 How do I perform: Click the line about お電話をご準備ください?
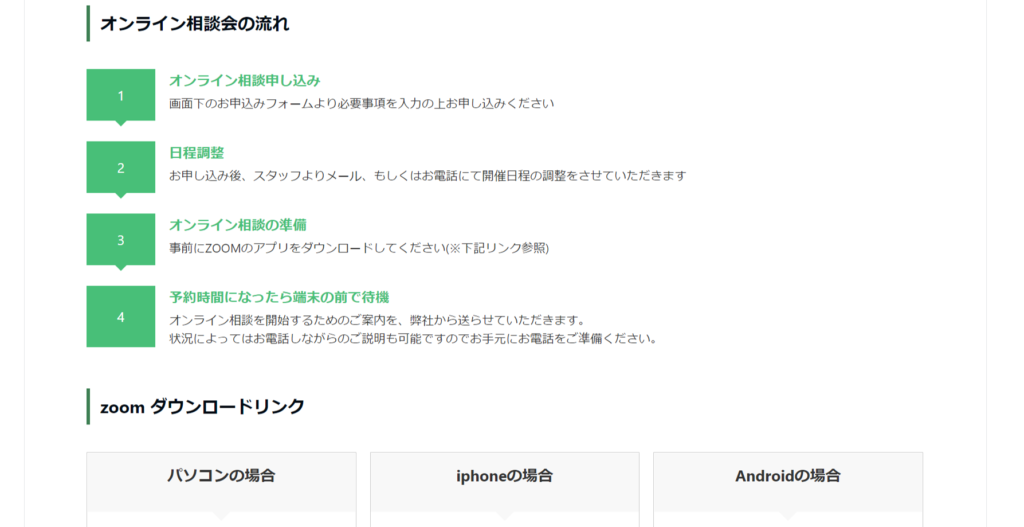pos(413,339)
